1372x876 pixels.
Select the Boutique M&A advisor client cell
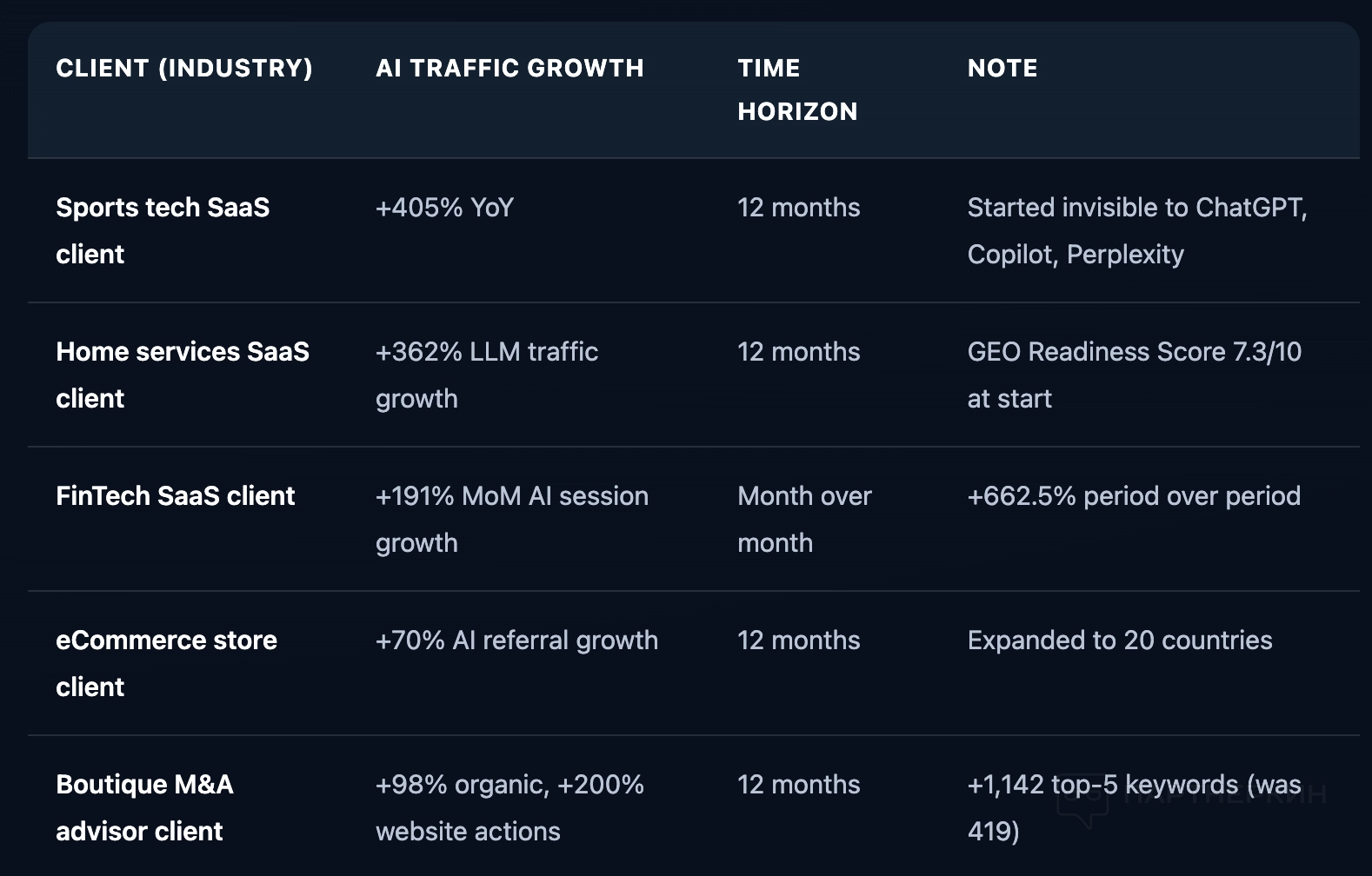click(x=144, y=807)
